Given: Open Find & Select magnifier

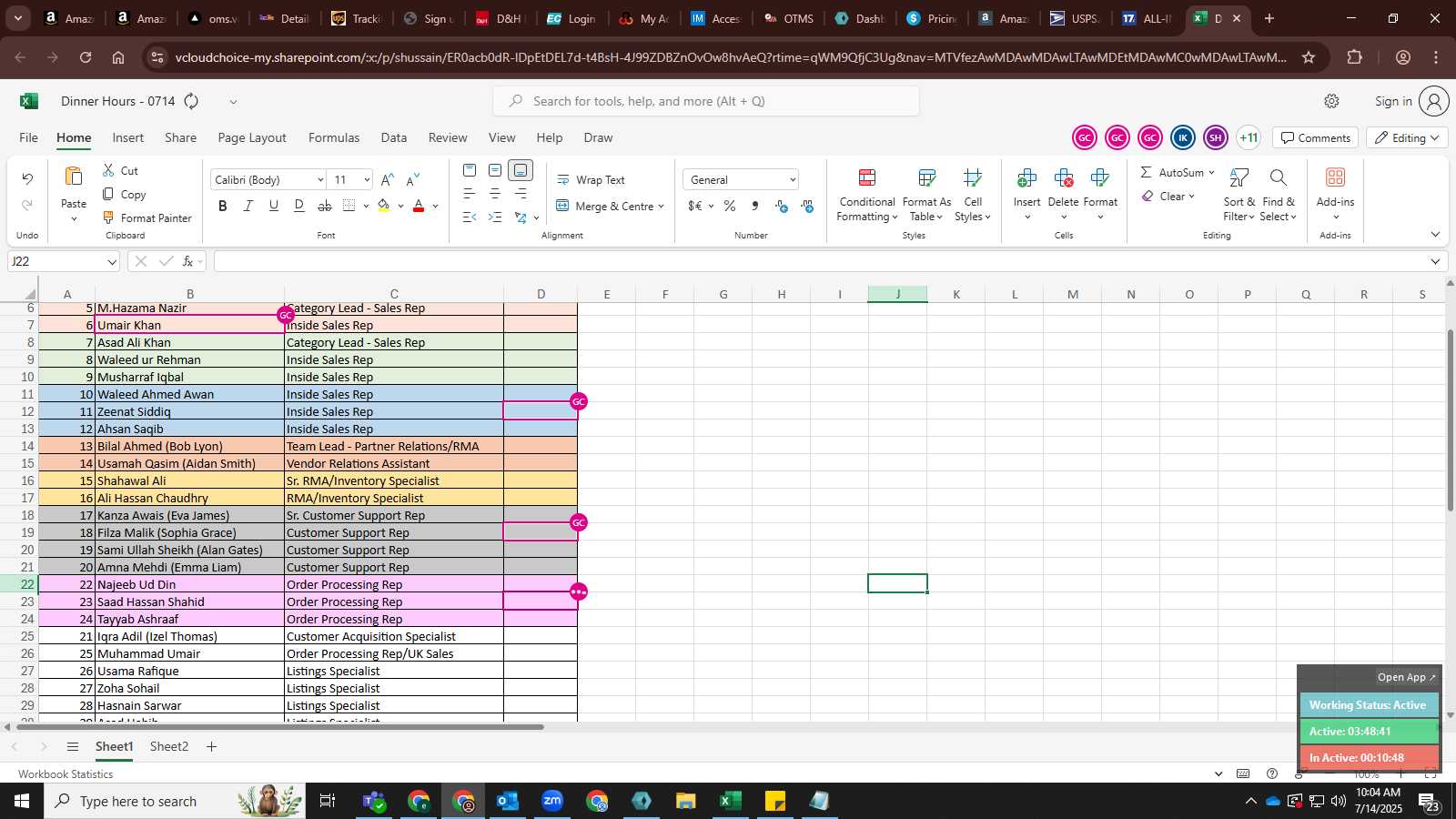Looking at the screenshot, I should coord(1279,195).
